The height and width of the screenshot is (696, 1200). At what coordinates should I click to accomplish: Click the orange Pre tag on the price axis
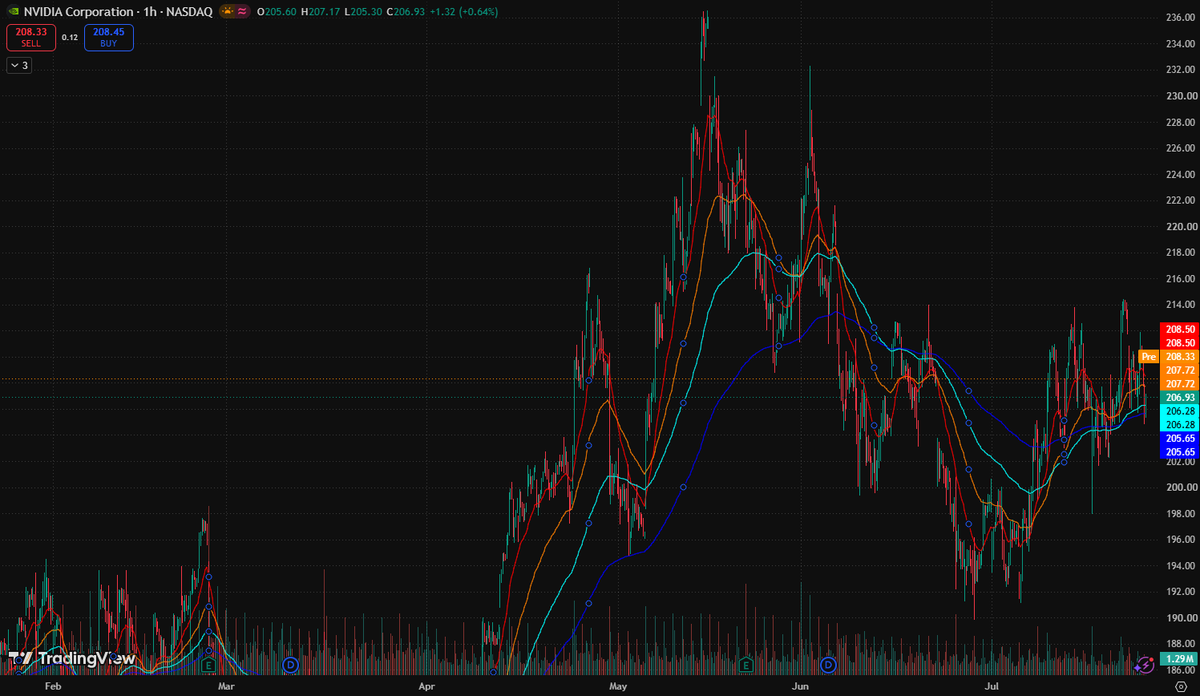[1148, 356]
